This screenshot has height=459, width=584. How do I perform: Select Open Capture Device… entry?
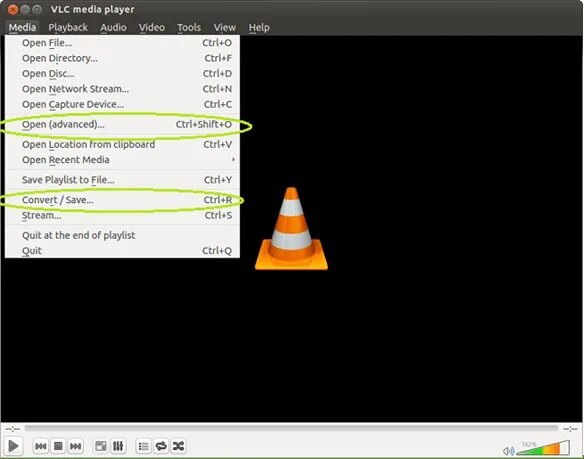123,104
